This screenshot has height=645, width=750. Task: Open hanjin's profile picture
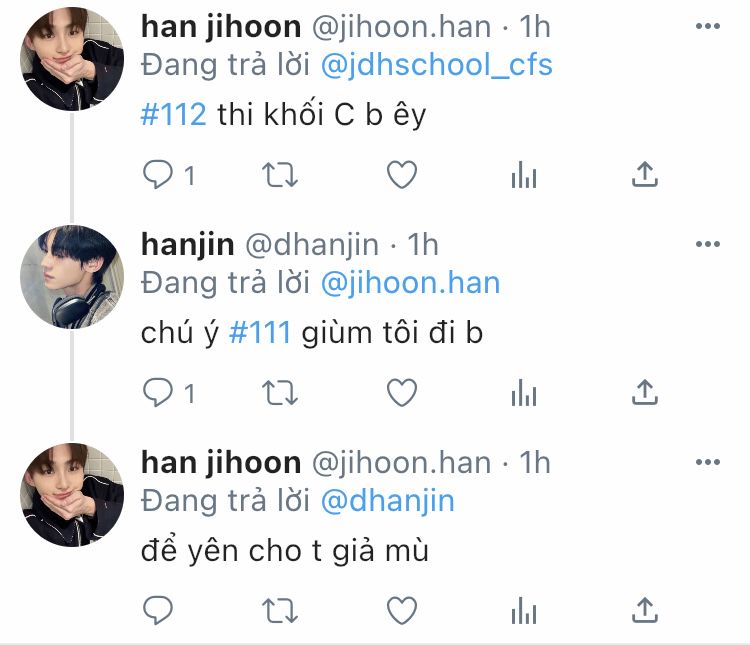72,277
